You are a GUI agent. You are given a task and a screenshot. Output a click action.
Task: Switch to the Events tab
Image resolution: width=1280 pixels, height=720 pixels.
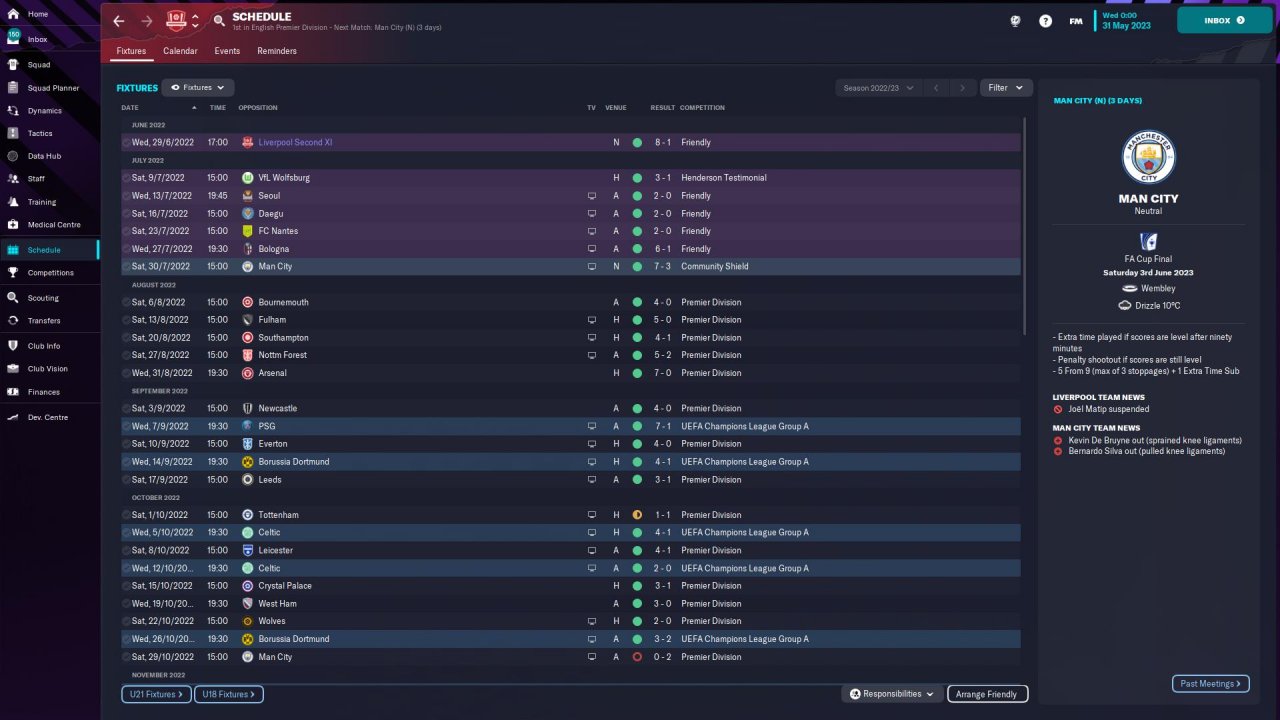pyautogui.click(x=227, y=51)
